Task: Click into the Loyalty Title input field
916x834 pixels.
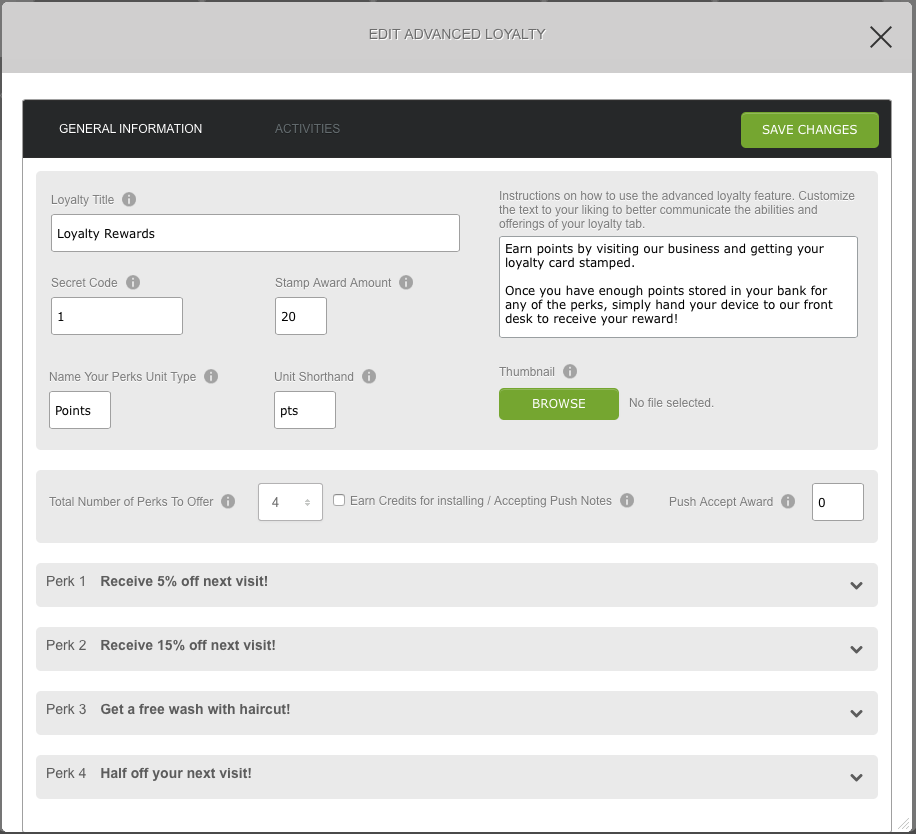Action: coord(255,233)
